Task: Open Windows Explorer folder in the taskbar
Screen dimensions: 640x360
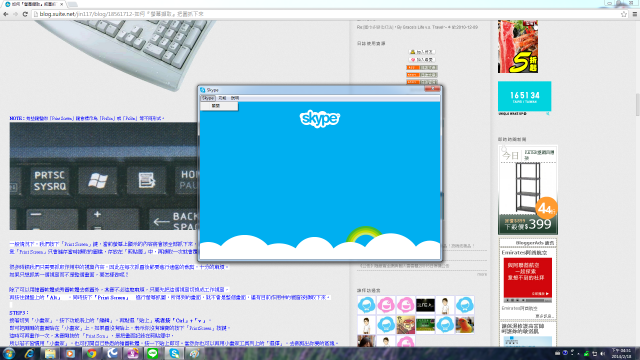Action: click(x=50, y=353)
